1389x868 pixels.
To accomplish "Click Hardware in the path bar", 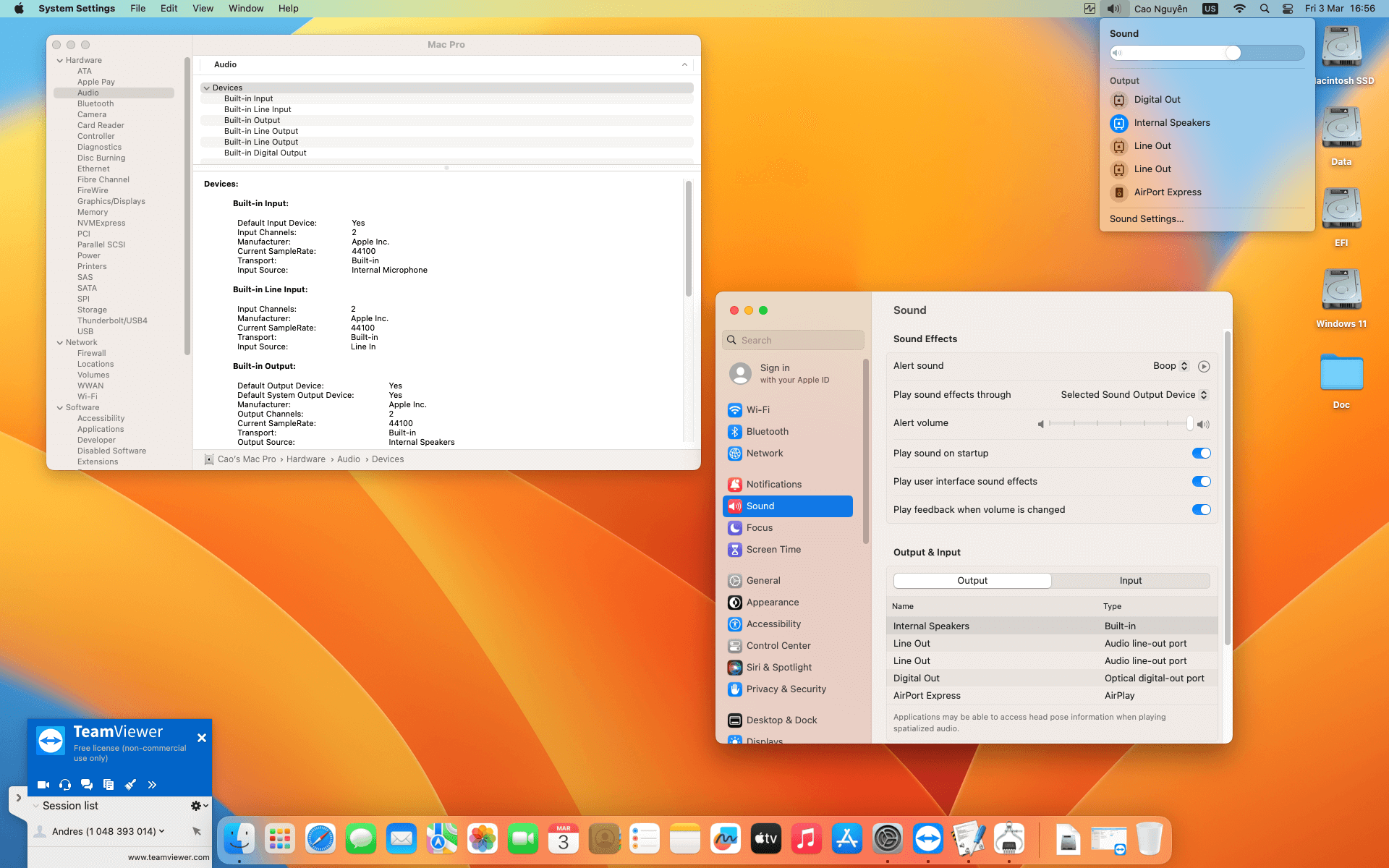I will pyautogui.click(x=306, y=459).
